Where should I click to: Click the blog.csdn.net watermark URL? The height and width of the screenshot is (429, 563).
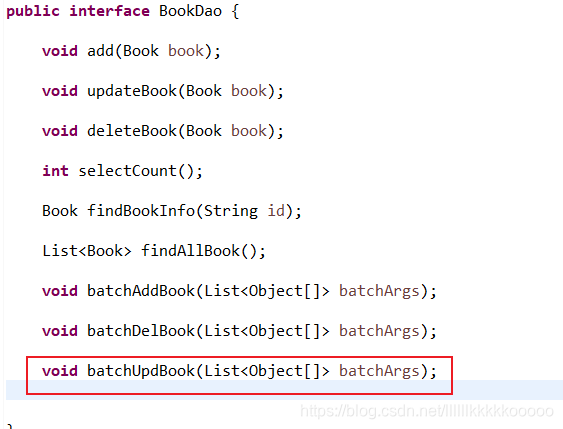[x=427, y=411]
